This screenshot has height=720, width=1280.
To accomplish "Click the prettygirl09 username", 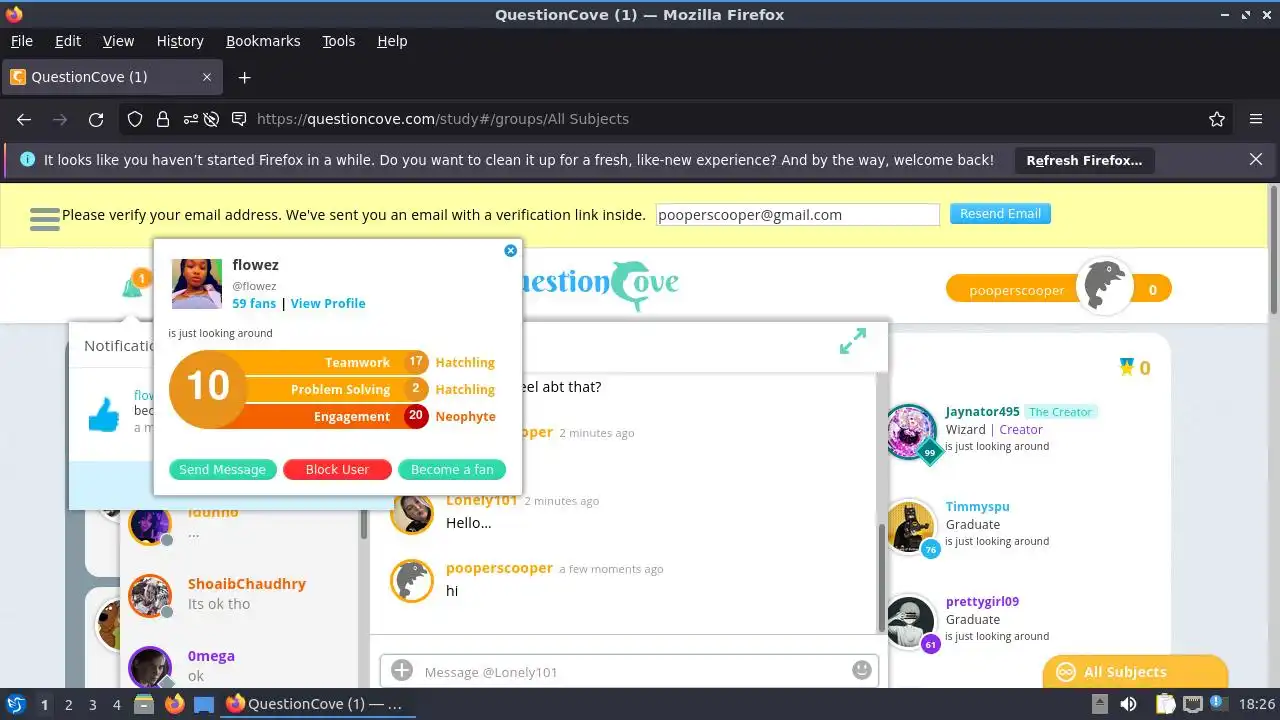I will tap(982, 602).
